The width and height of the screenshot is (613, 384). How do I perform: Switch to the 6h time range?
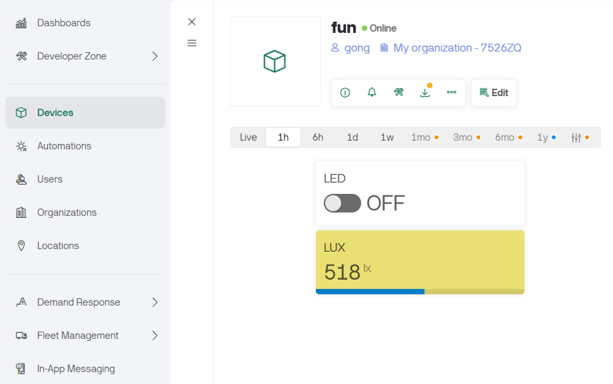(x=318, y=138)
